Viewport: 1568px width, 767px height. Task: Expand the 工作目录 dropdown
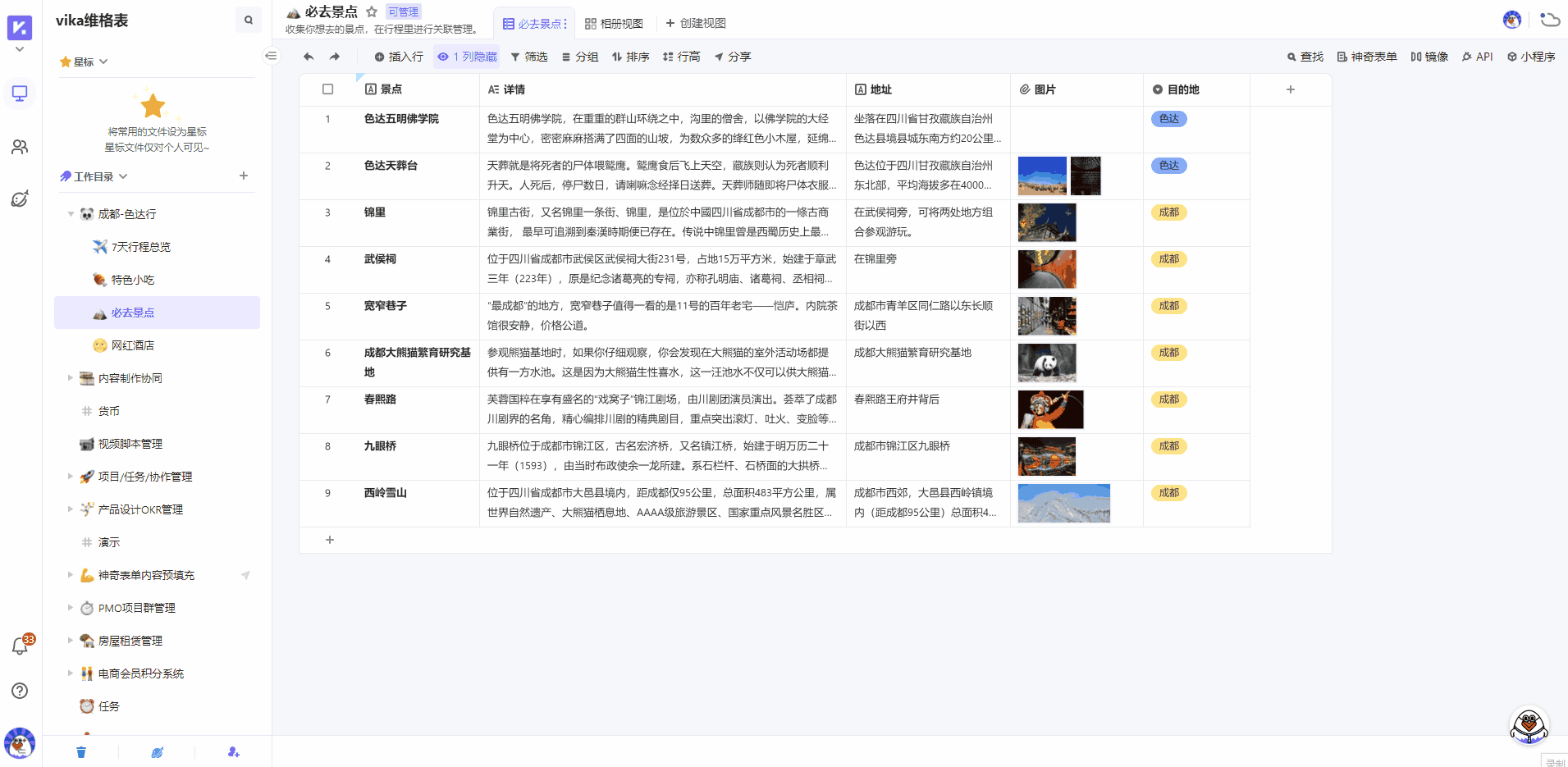(x=123, y=176)
